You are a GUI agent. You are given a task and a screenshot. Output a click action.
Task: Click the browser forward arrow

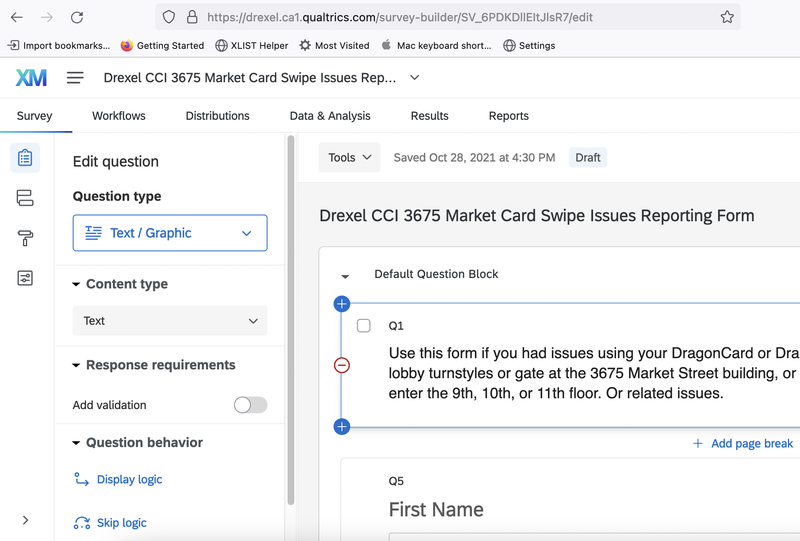tap(47, 17)
